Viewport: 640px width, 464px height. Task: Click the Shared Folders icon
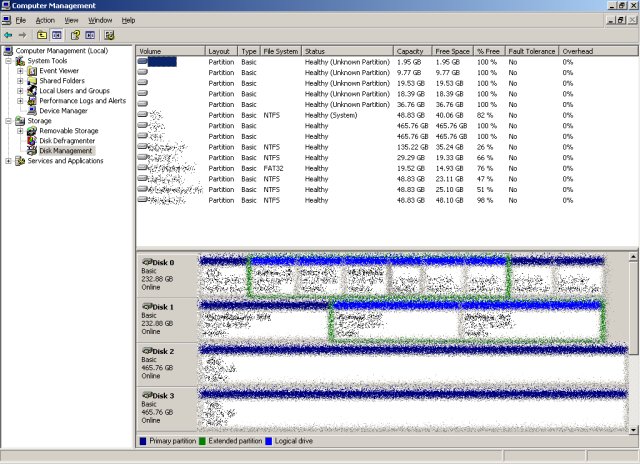pos(32,81)
